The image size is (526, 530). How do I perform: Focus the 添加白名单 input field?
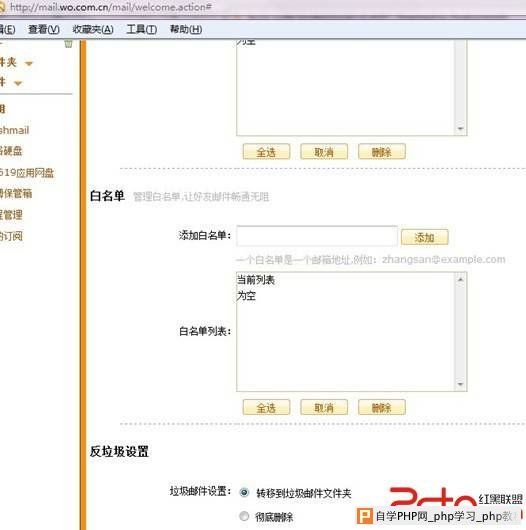pos(317,236)
